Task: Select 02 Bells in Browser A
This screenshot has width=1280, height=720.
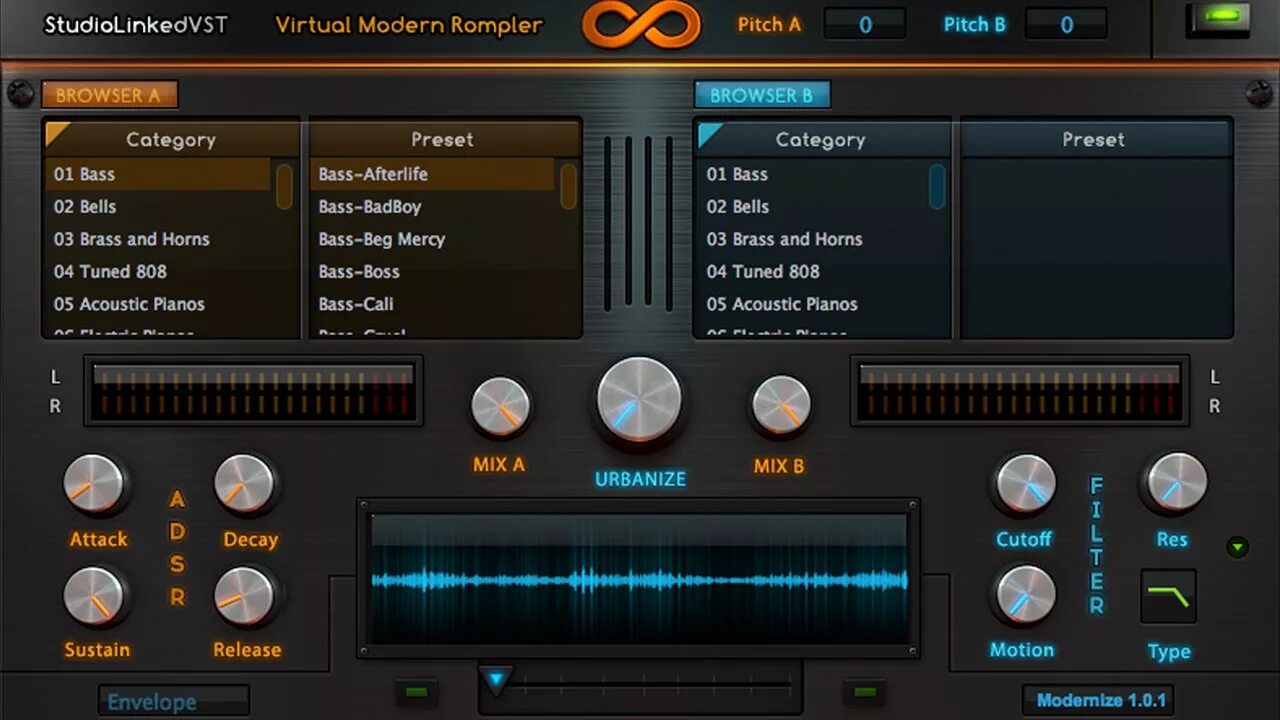Action: (158, 207)
